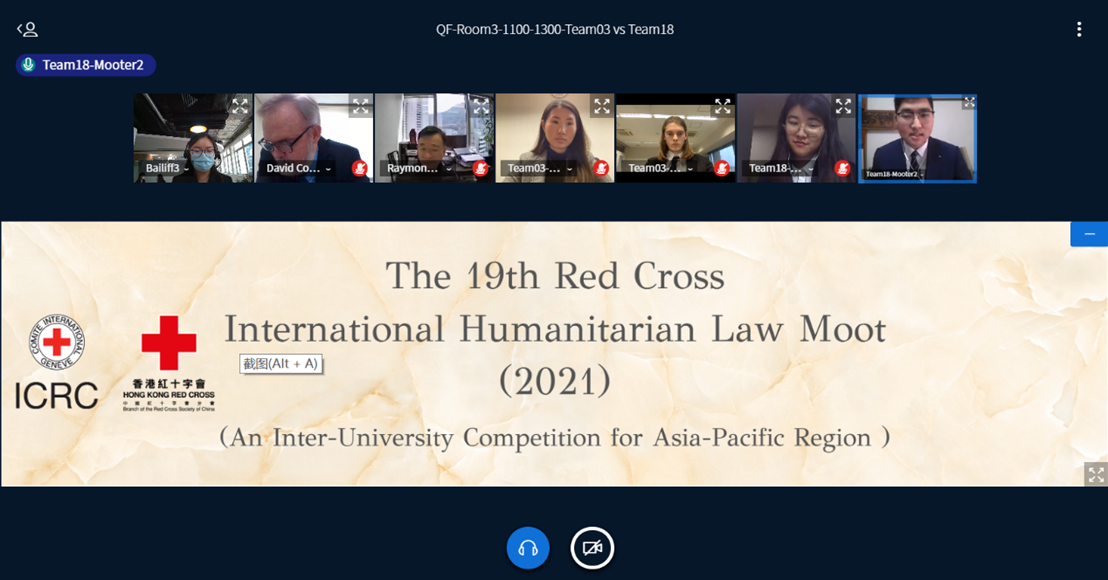Viewport: 1108px width, 580px height.
Task: Maximize Raymond's video tile
Action: [481, 106]
